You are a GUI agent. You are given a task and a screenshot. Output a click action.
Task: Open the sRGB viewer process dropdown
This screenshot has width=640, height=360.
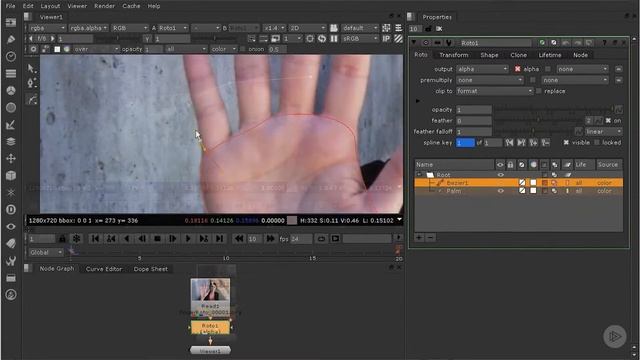(x=360, y=39)
